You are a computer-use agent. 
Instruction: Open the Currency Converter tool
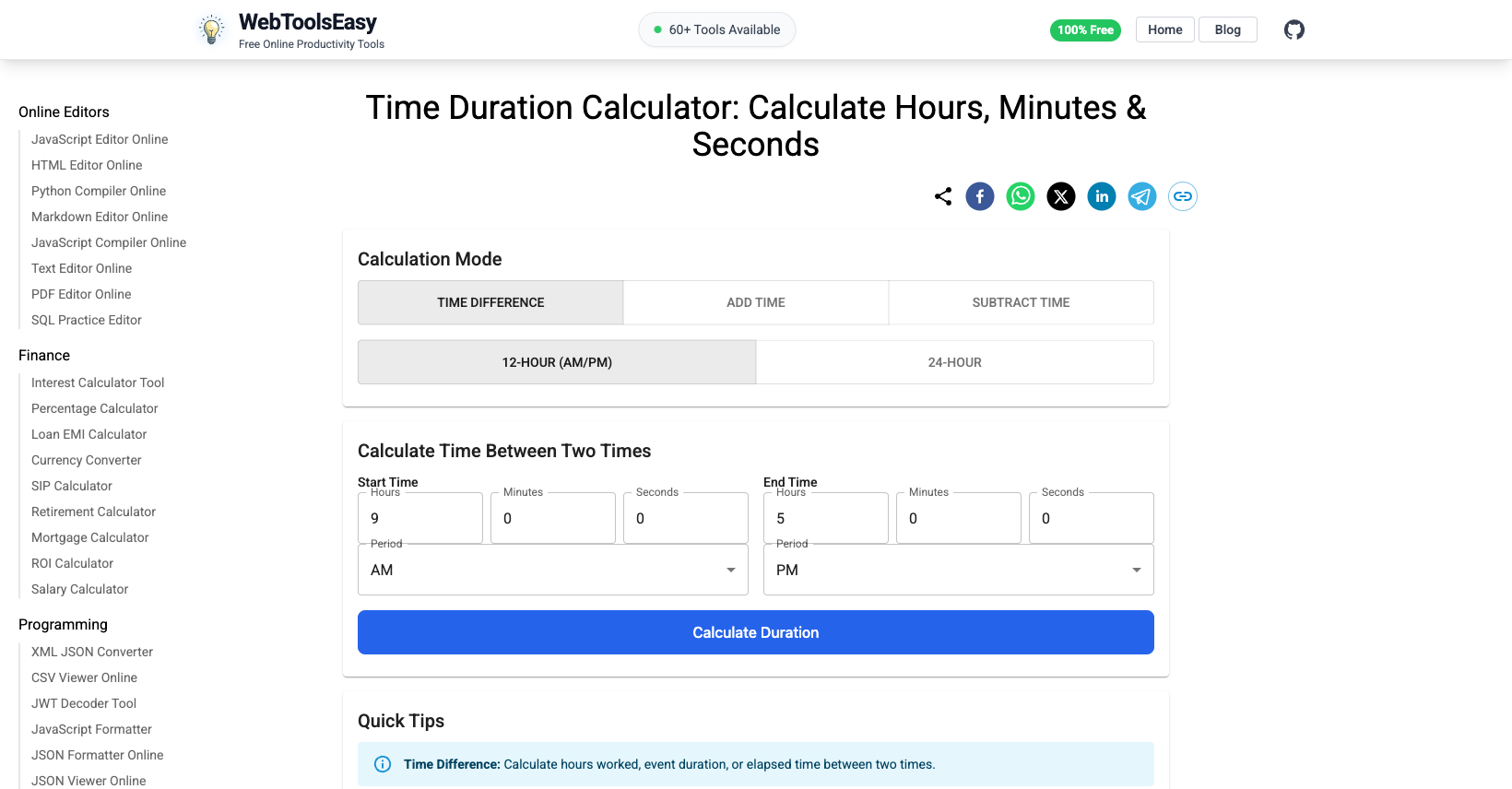point(86,460)
